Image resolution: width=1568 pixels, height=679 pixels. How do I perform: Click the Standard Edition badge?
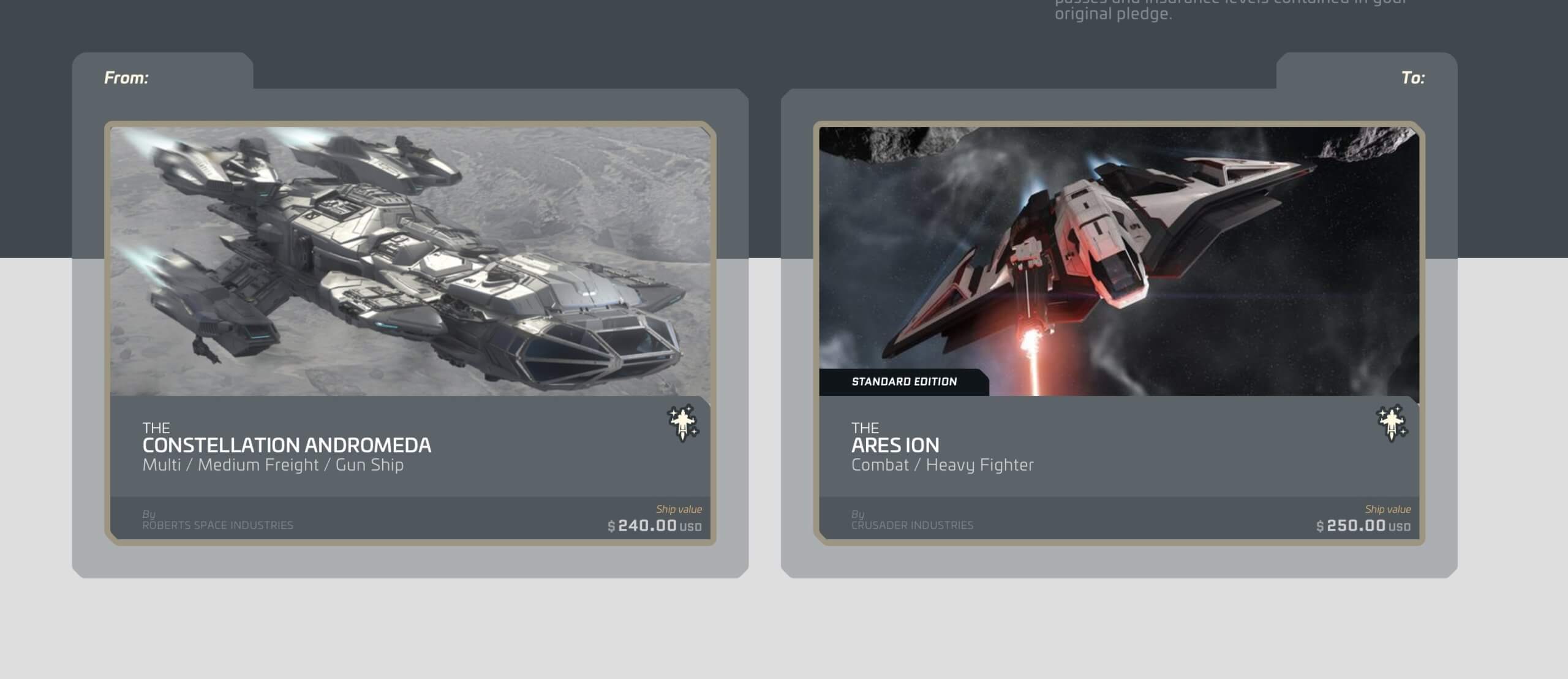tap(904, 382)
